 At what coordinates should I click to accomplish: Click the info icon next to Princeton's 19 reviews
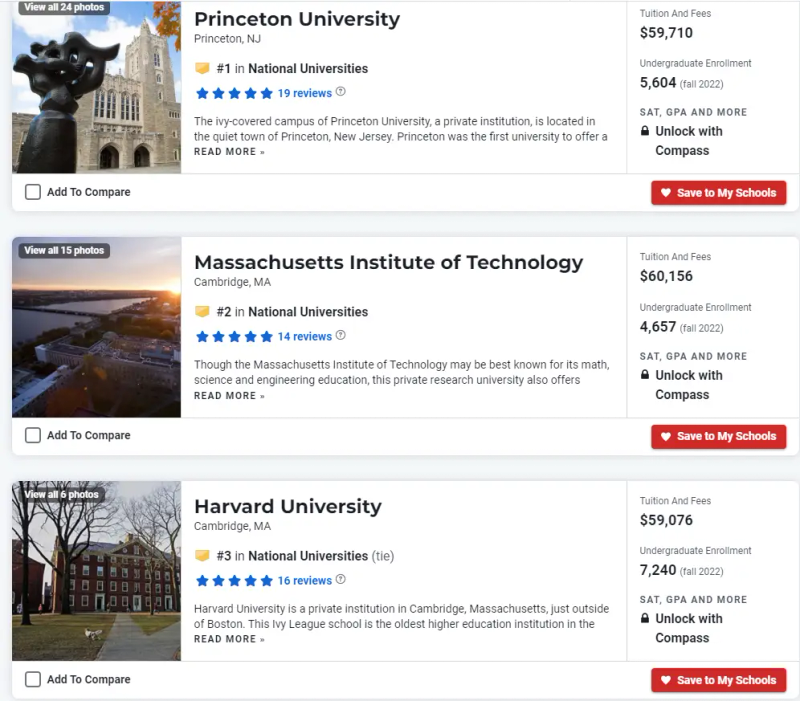341,92
